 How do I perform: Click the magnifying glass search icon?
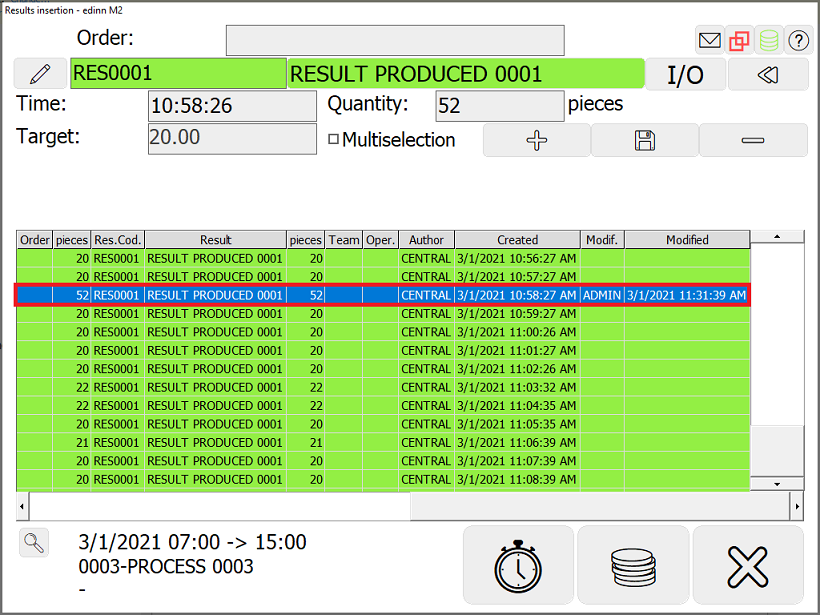pos(34,543)
